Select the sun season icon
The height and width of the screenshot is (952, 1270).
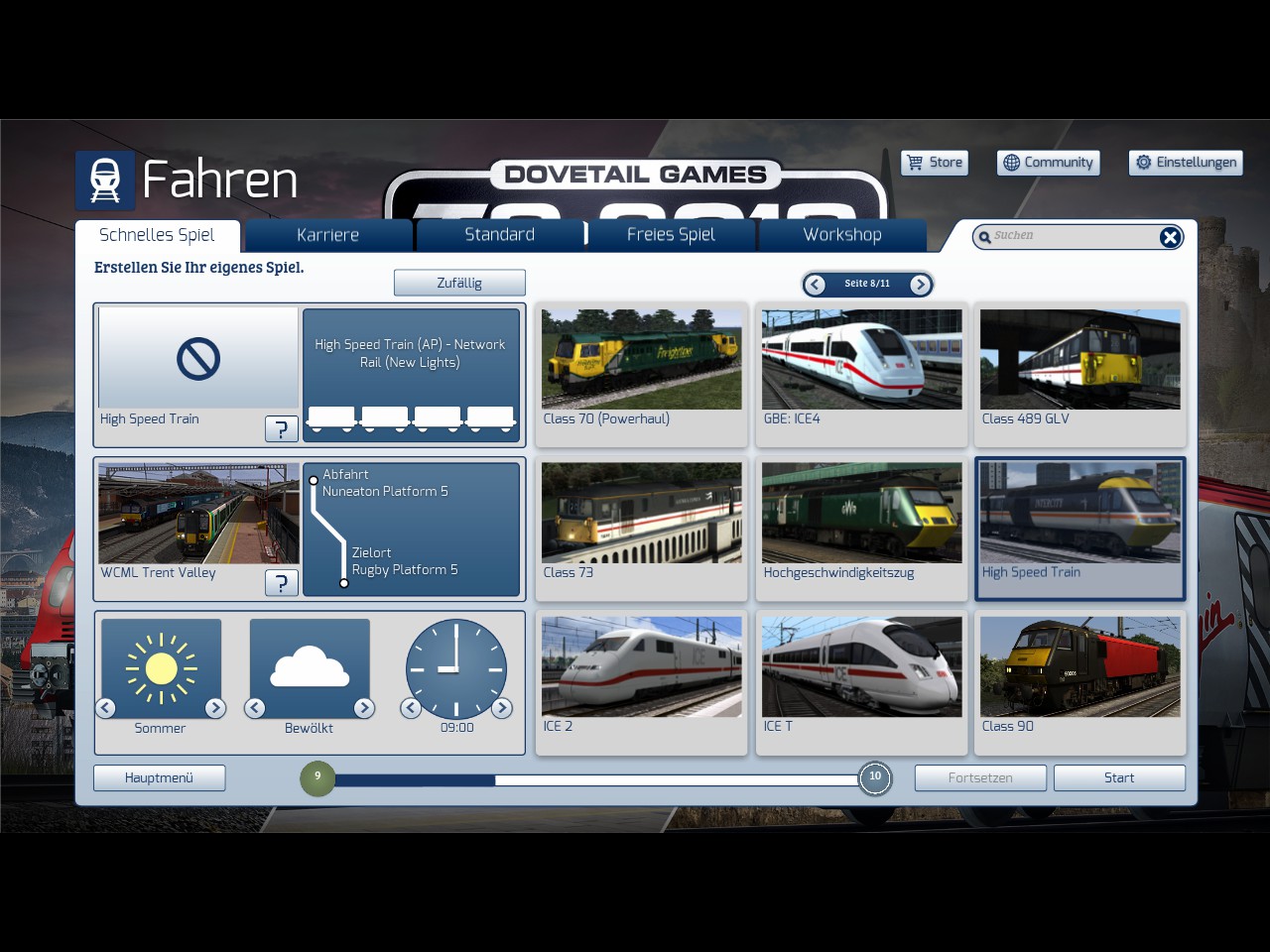tap(161, 667)
